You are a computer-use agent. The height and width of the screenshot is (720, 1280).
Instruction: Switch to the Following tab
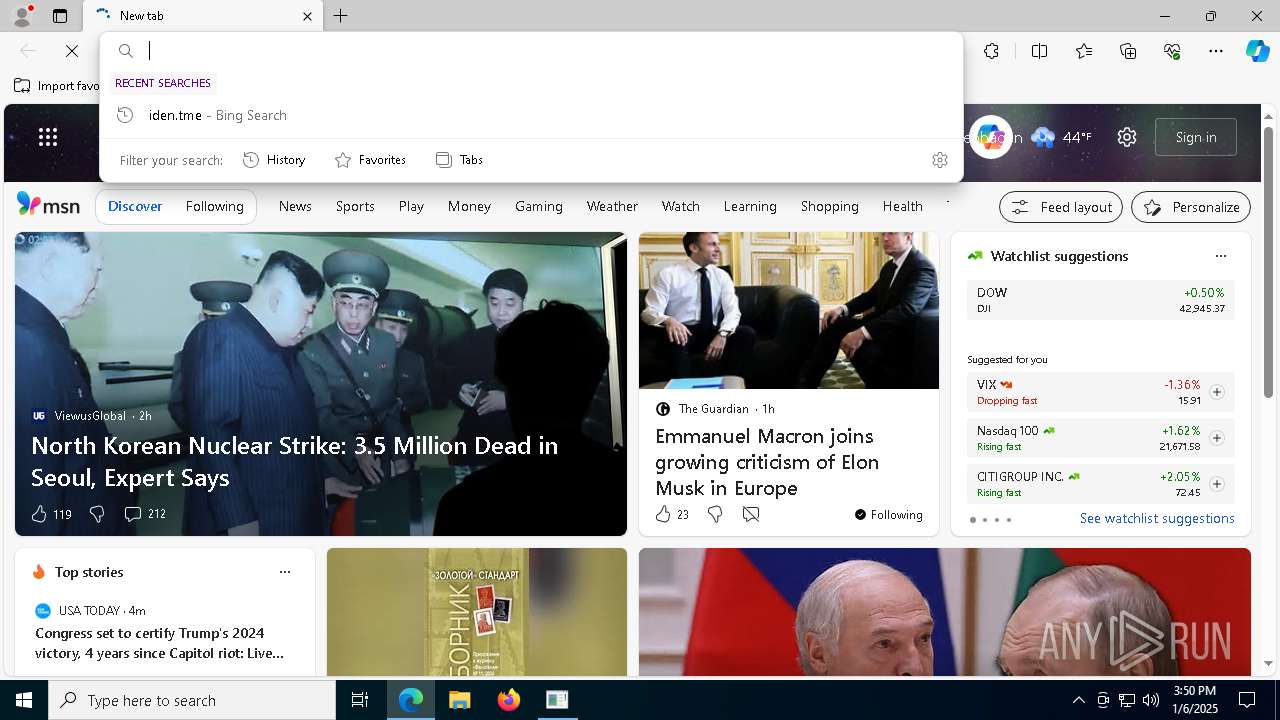tap(215, 206)
